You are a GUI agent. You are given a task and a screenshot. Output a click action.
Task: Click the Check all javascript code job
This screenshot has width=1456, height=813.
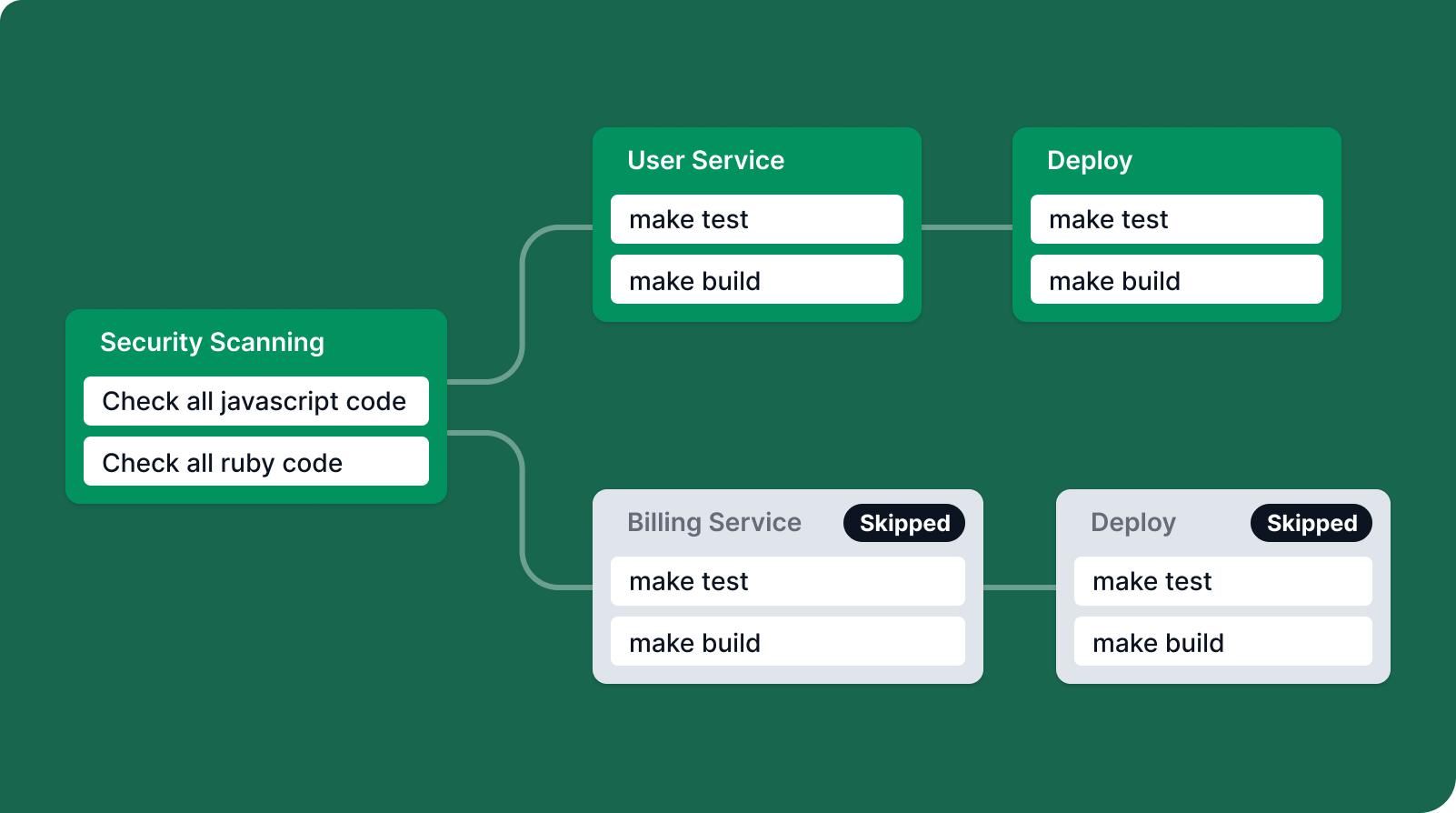tap(256, 401)
